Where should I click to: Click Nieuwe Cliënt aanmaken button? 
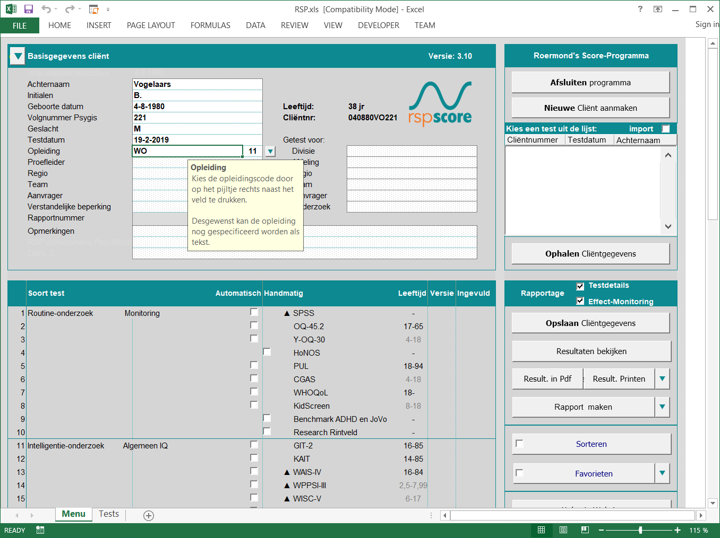591,108
